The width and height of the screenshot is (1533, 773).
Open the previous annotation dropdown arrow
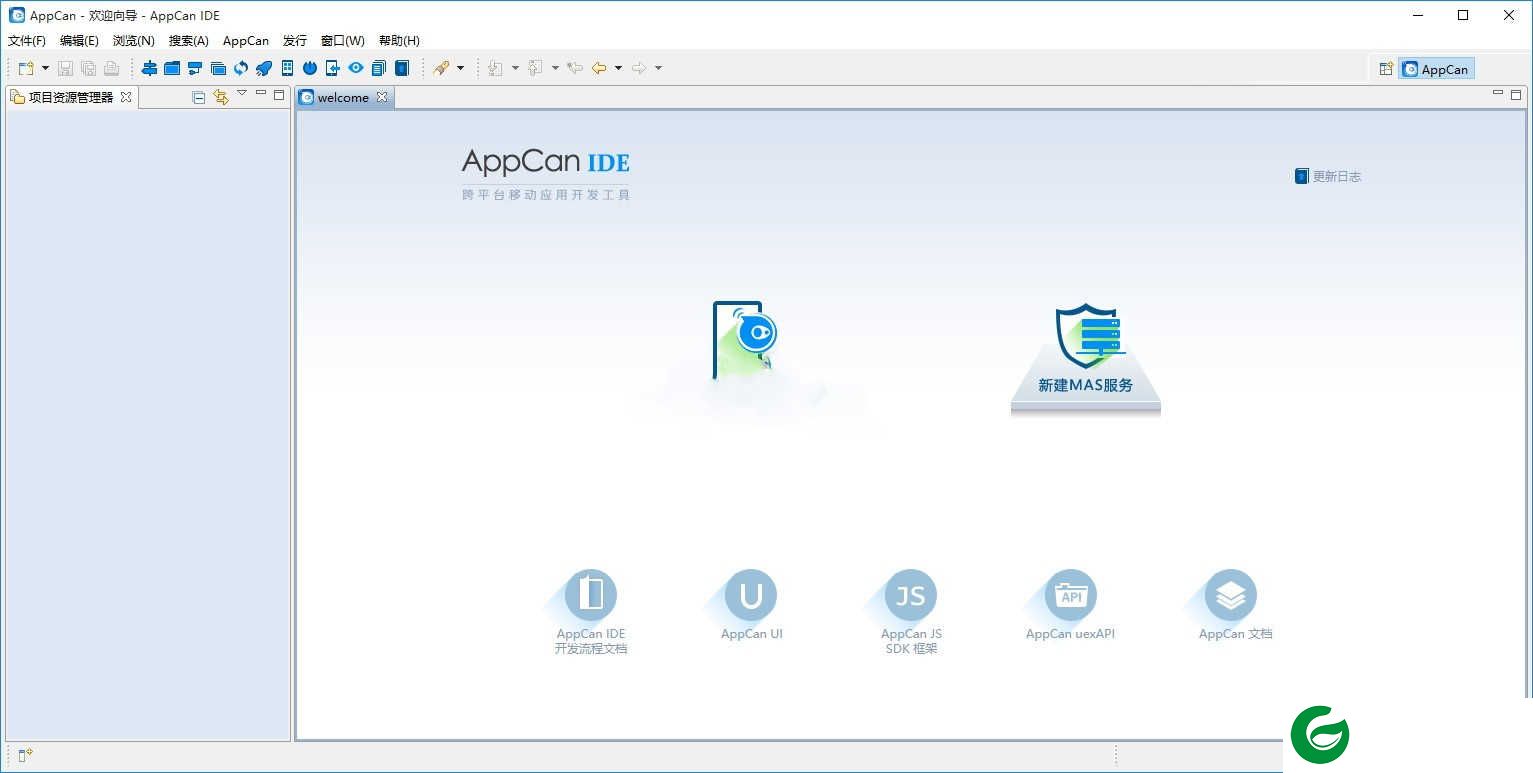555,68
